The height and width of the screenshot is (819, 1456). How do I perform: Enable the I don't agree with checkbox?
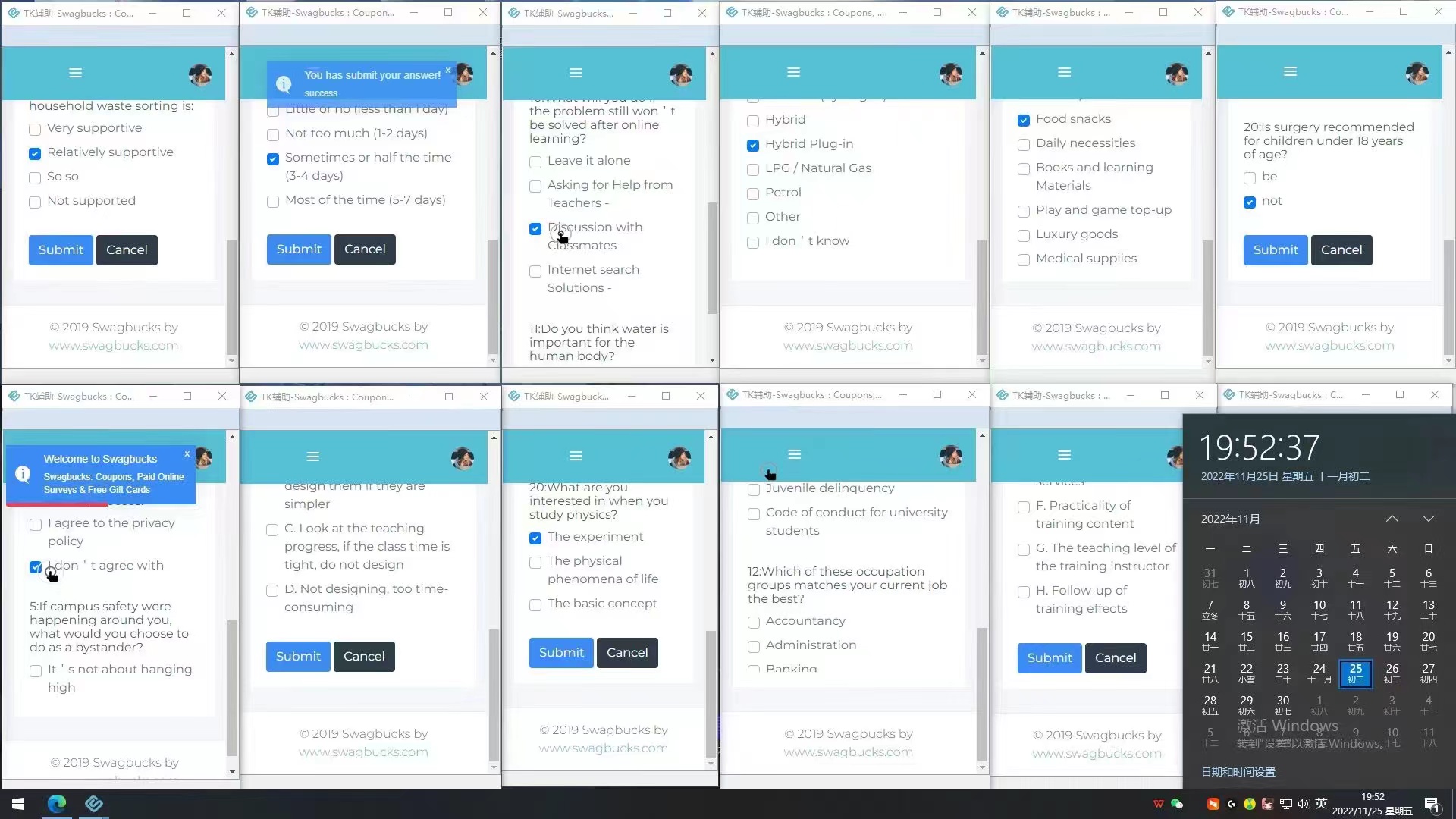point(35,566)
